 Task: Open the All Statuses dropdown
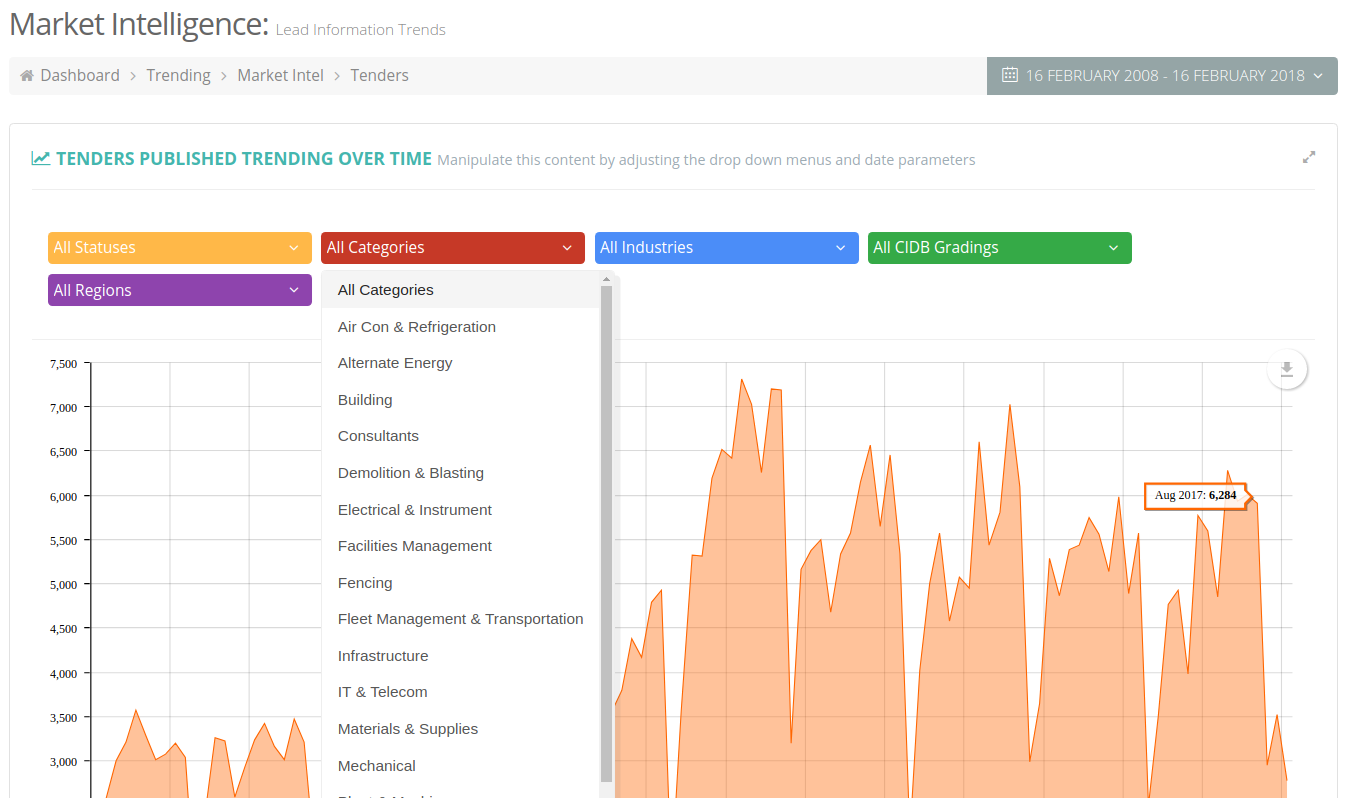(180, 248)
